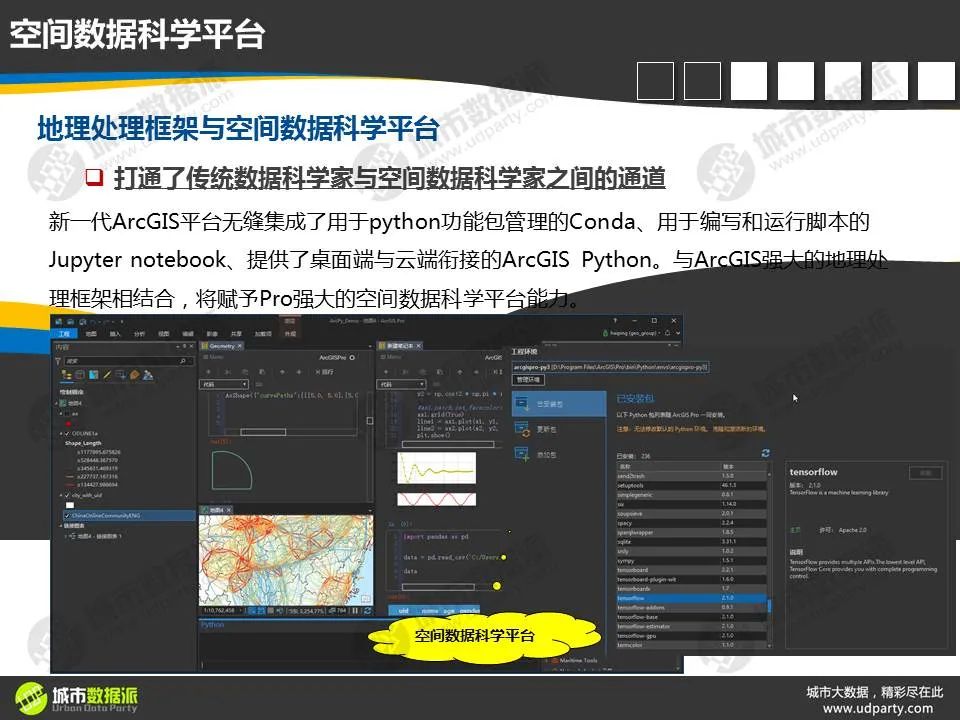Open the 共享 (Share) ribbon tab

click(x=236, y=334)
